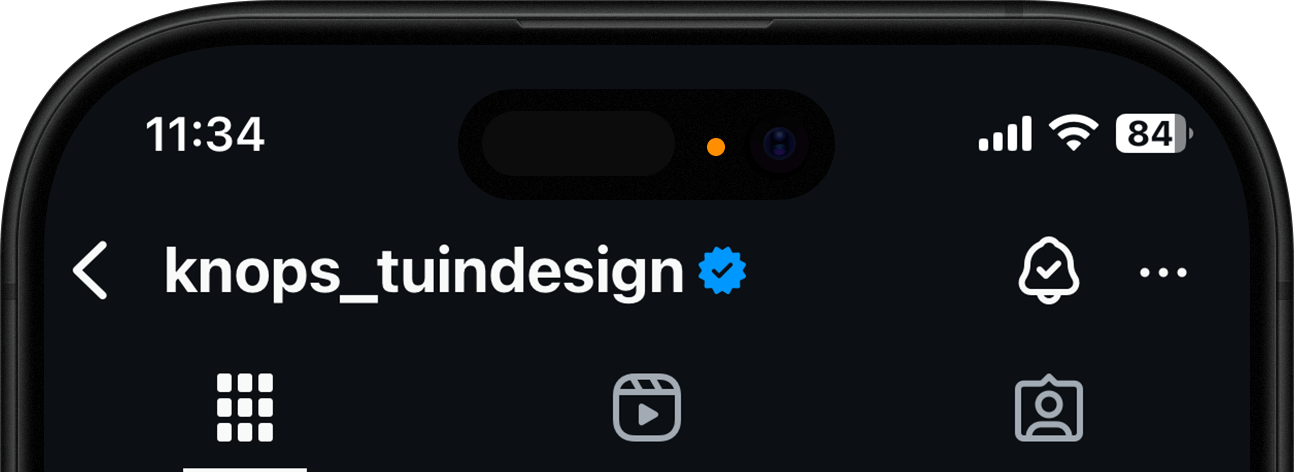Go back using the left chevron arrow
Viewport: 1294px width, 472px height.
(x=90, y=272)
